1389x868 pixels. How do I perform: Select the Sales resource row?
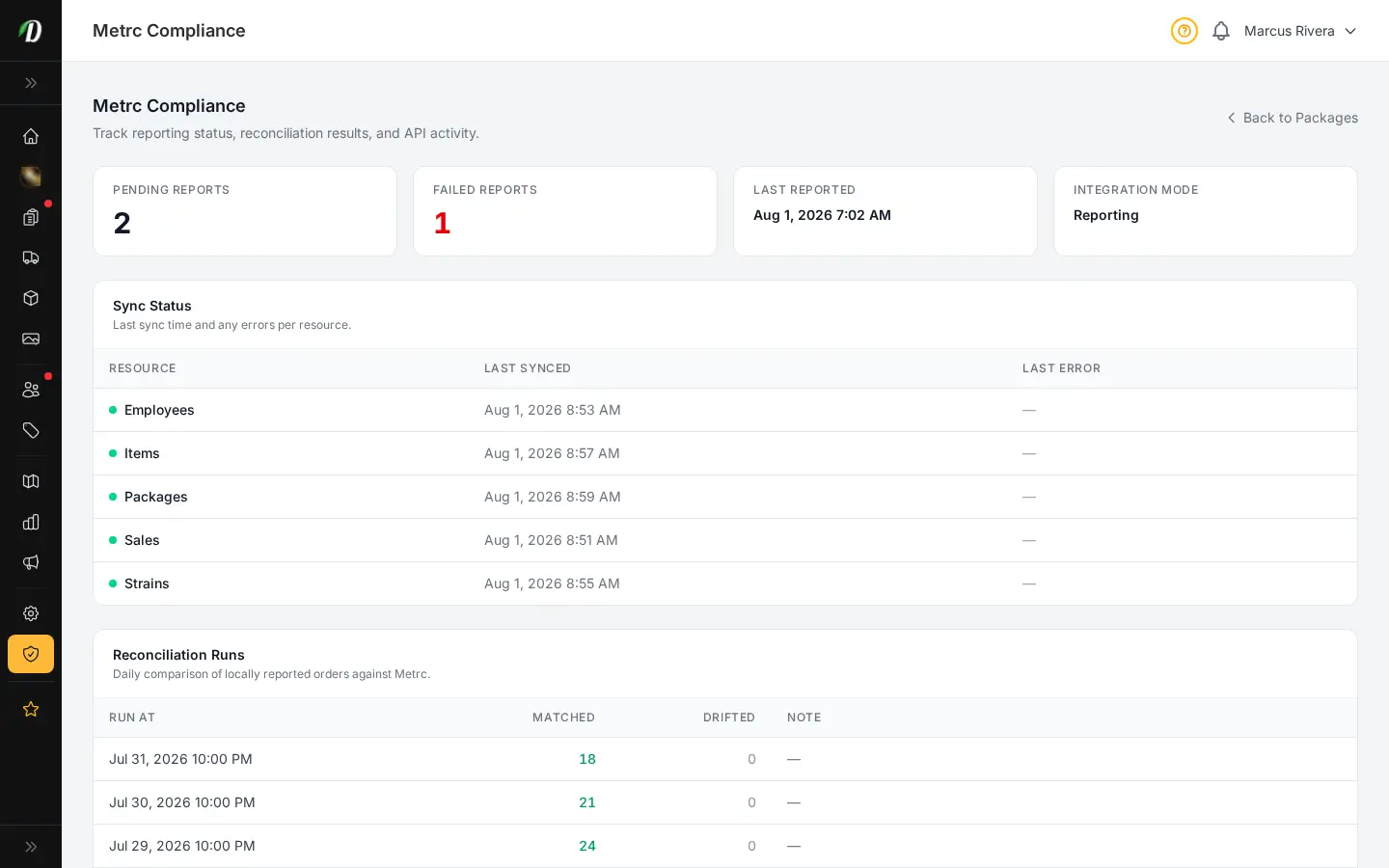pyautogui.click(x=725, y=540)
